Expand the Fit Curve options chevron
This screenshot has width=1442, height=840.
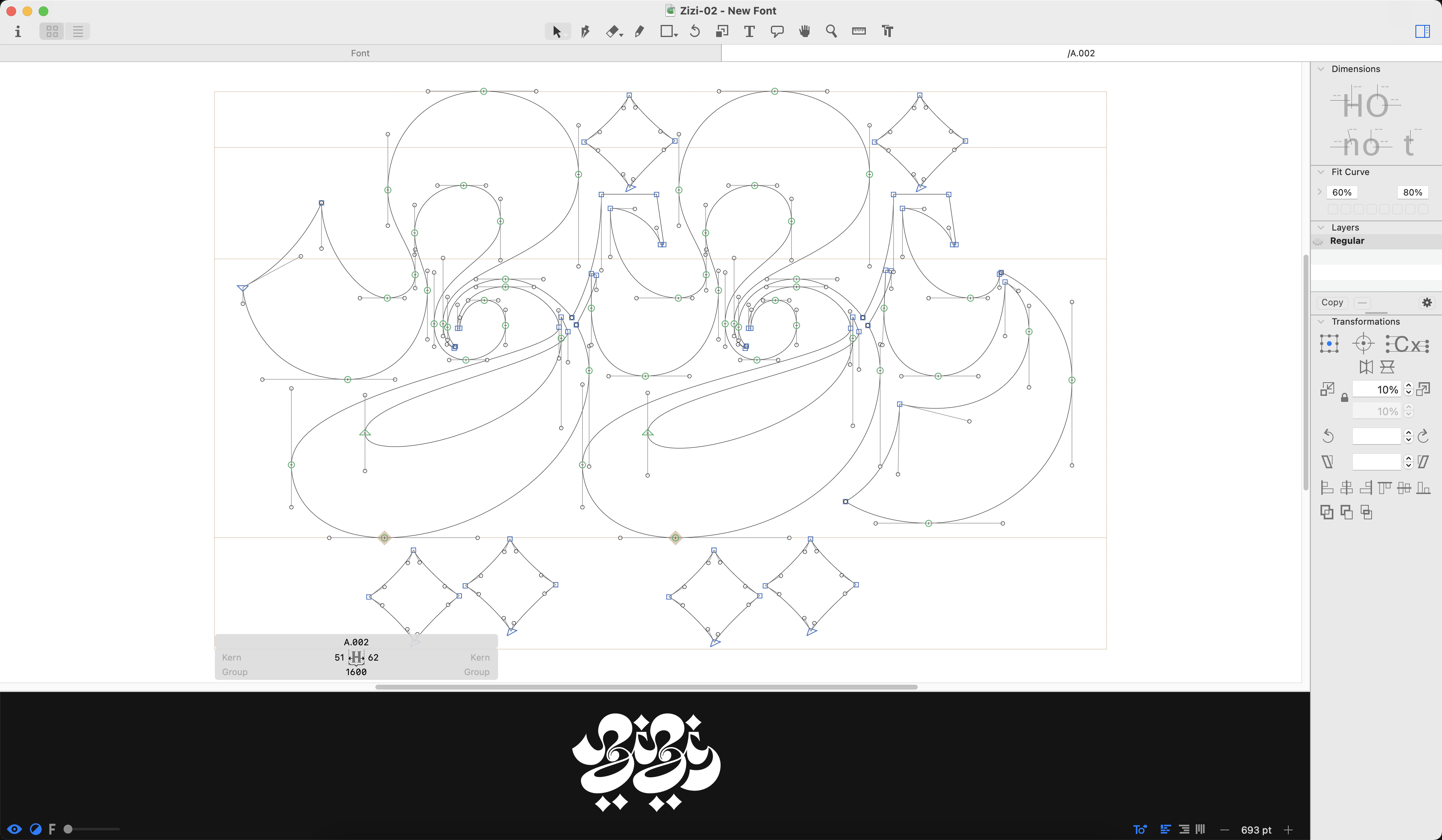pyautogui.click(x=1320, y=192)
